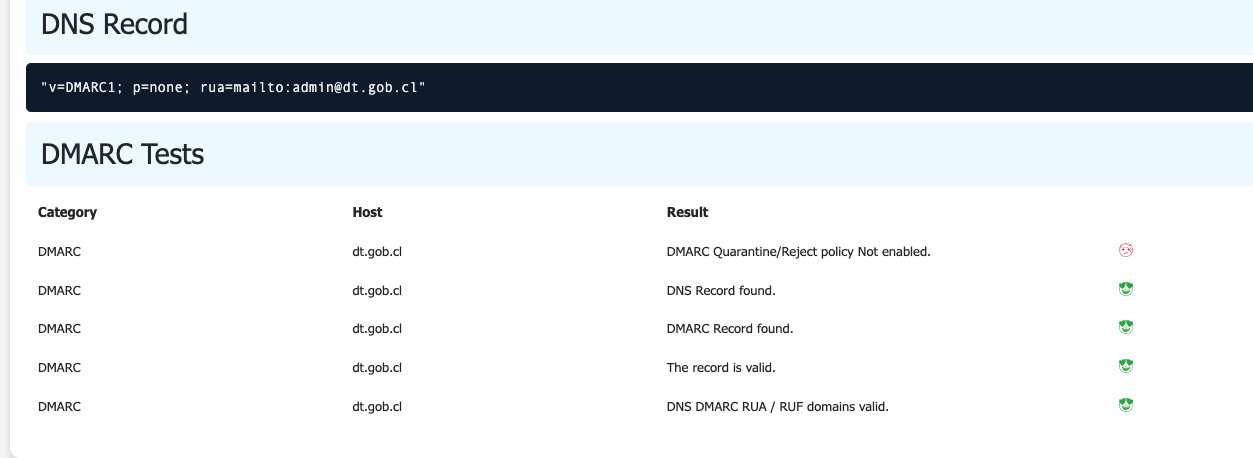Click the green status icon for DMARC Record found

(1127, 327)
